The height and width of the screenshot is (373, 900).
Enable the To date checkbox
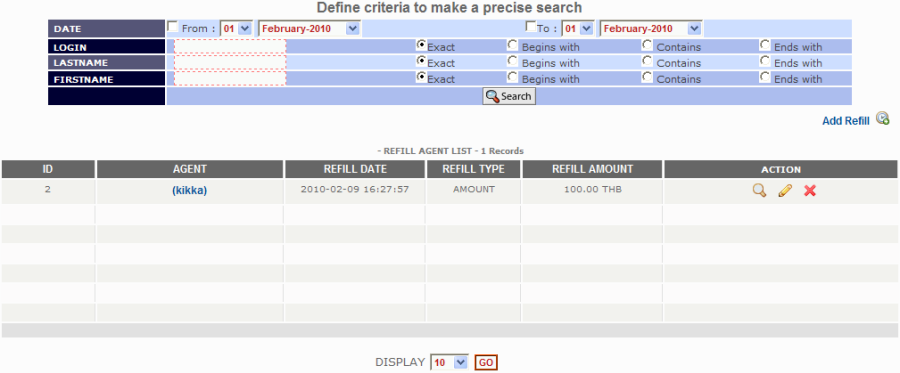[x=532, y=26]
